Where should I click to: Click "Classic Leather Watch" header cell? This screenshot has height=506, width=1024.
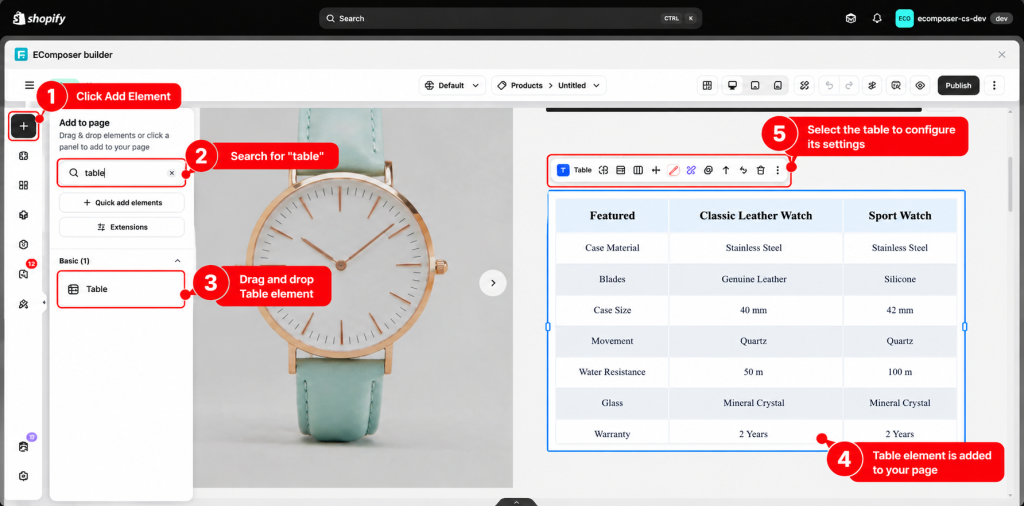756,215
